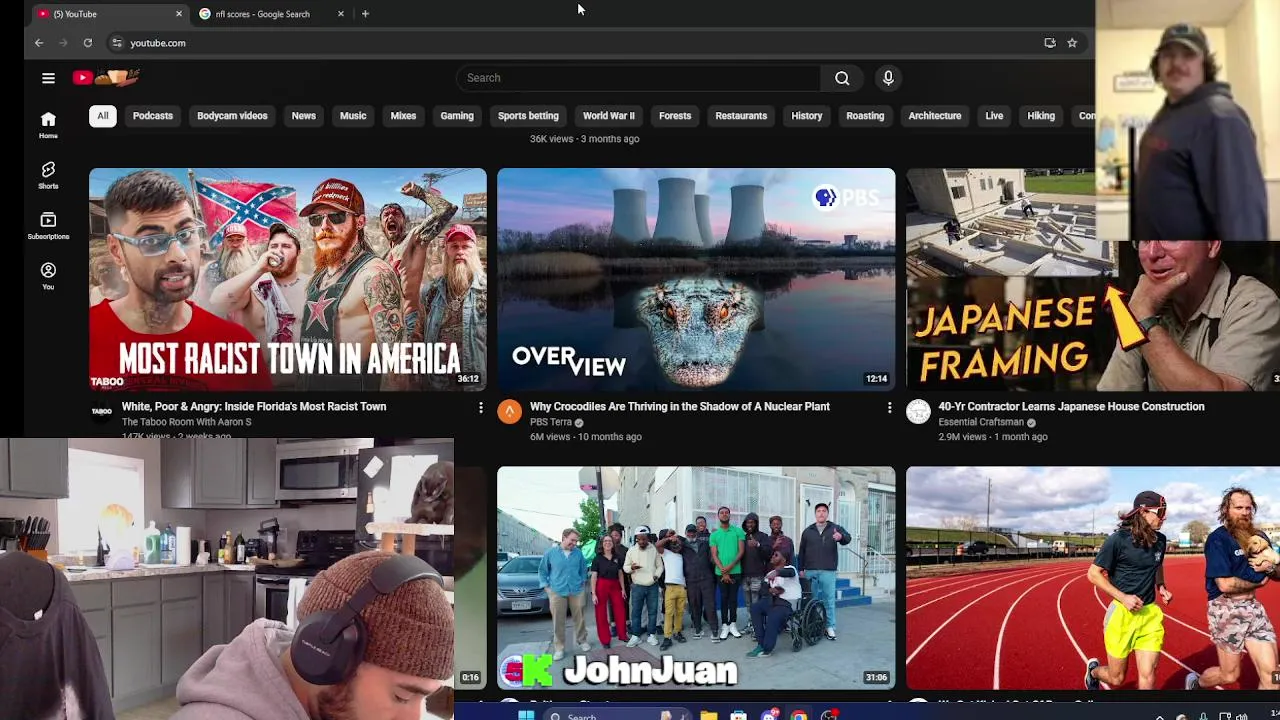
Task: Select the Architecture filter chip
Action: click(935, 116)
